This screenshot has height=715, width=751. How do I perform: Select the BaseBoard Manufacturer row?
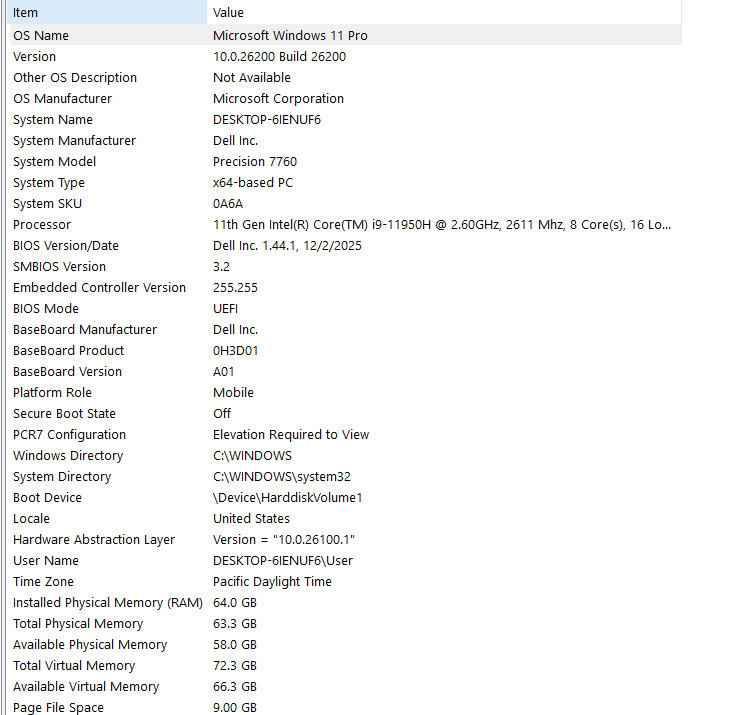[x=346, y=330]
